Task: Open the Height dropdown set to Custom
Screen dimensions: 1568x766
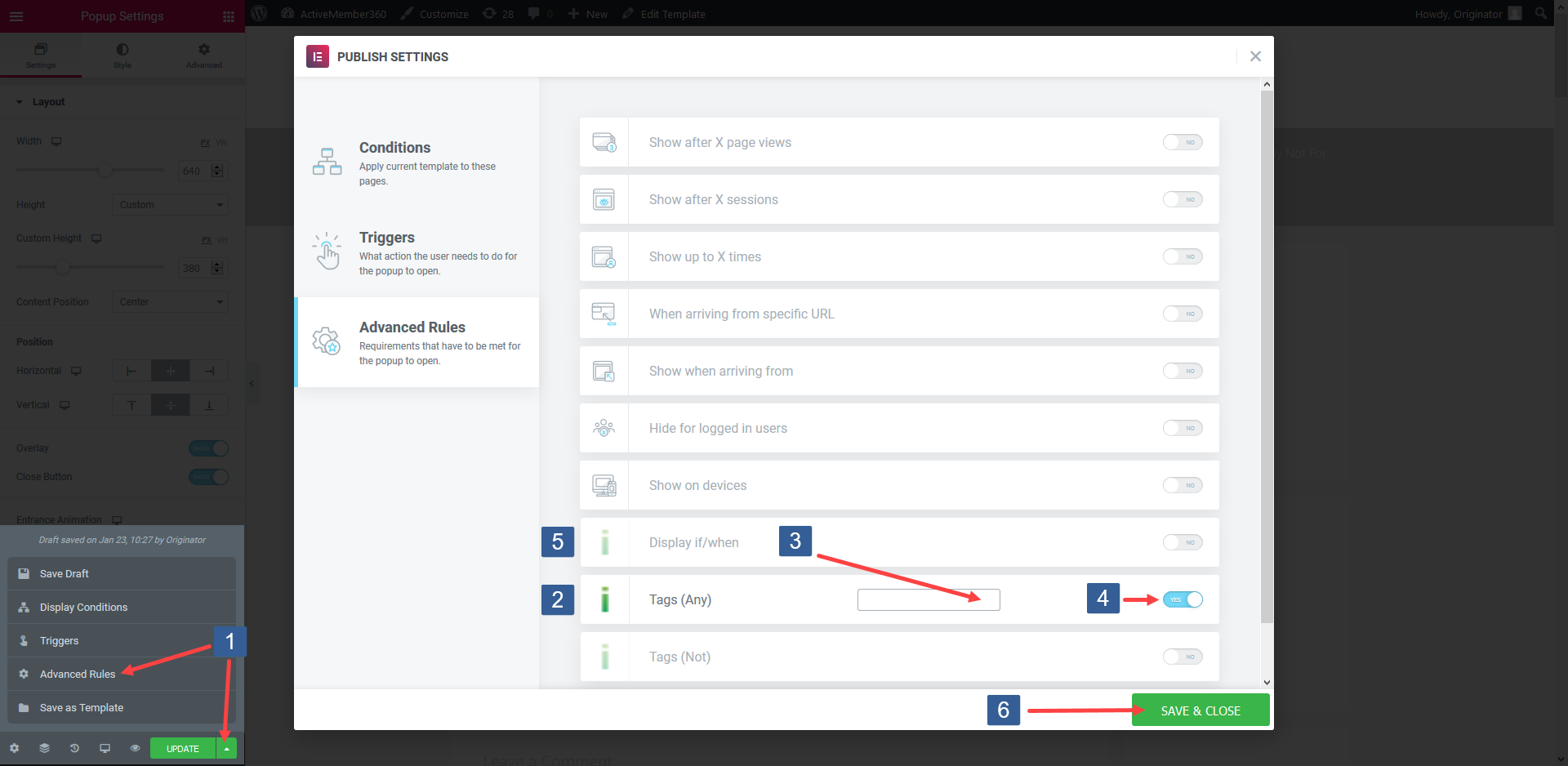Action: pyautogui.click(x=170, y=204)
